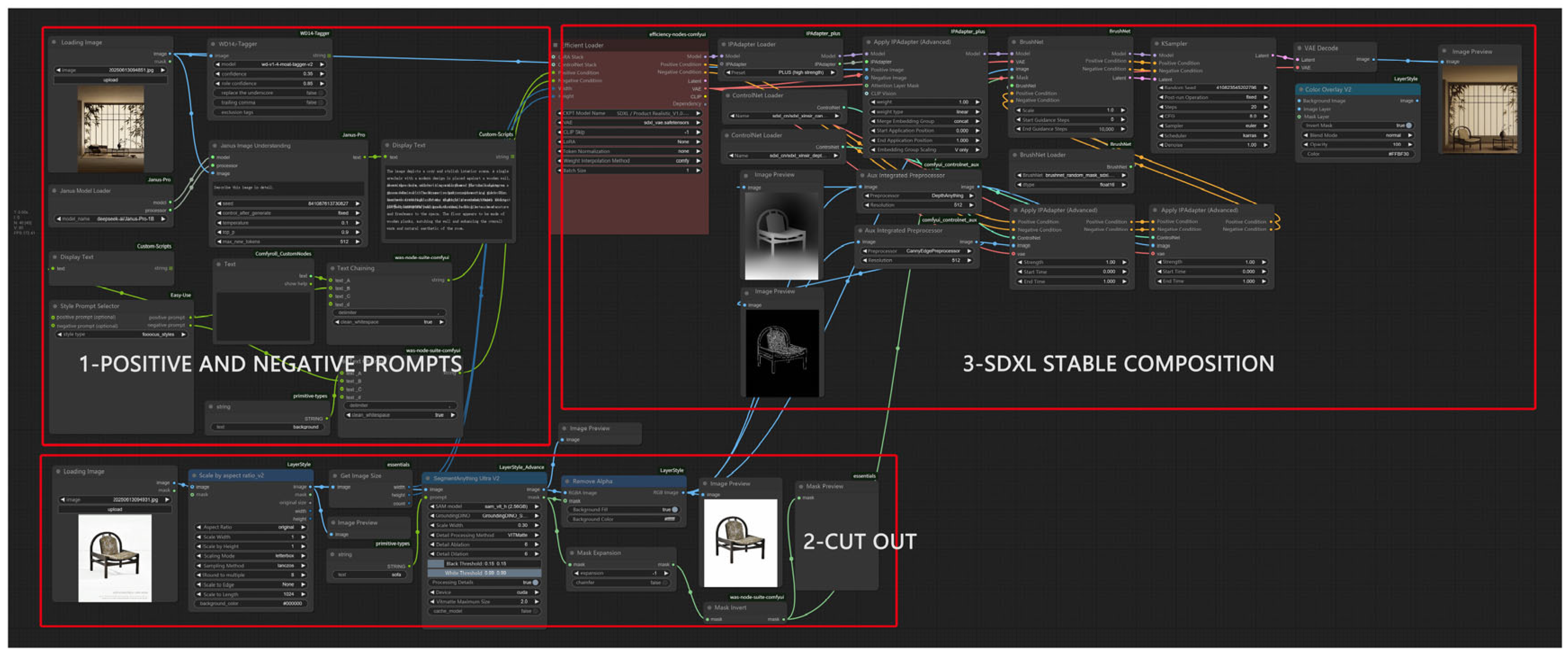The height and width of the screenshot is (659, 1568).
Task: Collapse the Efficient Loader node
Action: coord(555,45)
